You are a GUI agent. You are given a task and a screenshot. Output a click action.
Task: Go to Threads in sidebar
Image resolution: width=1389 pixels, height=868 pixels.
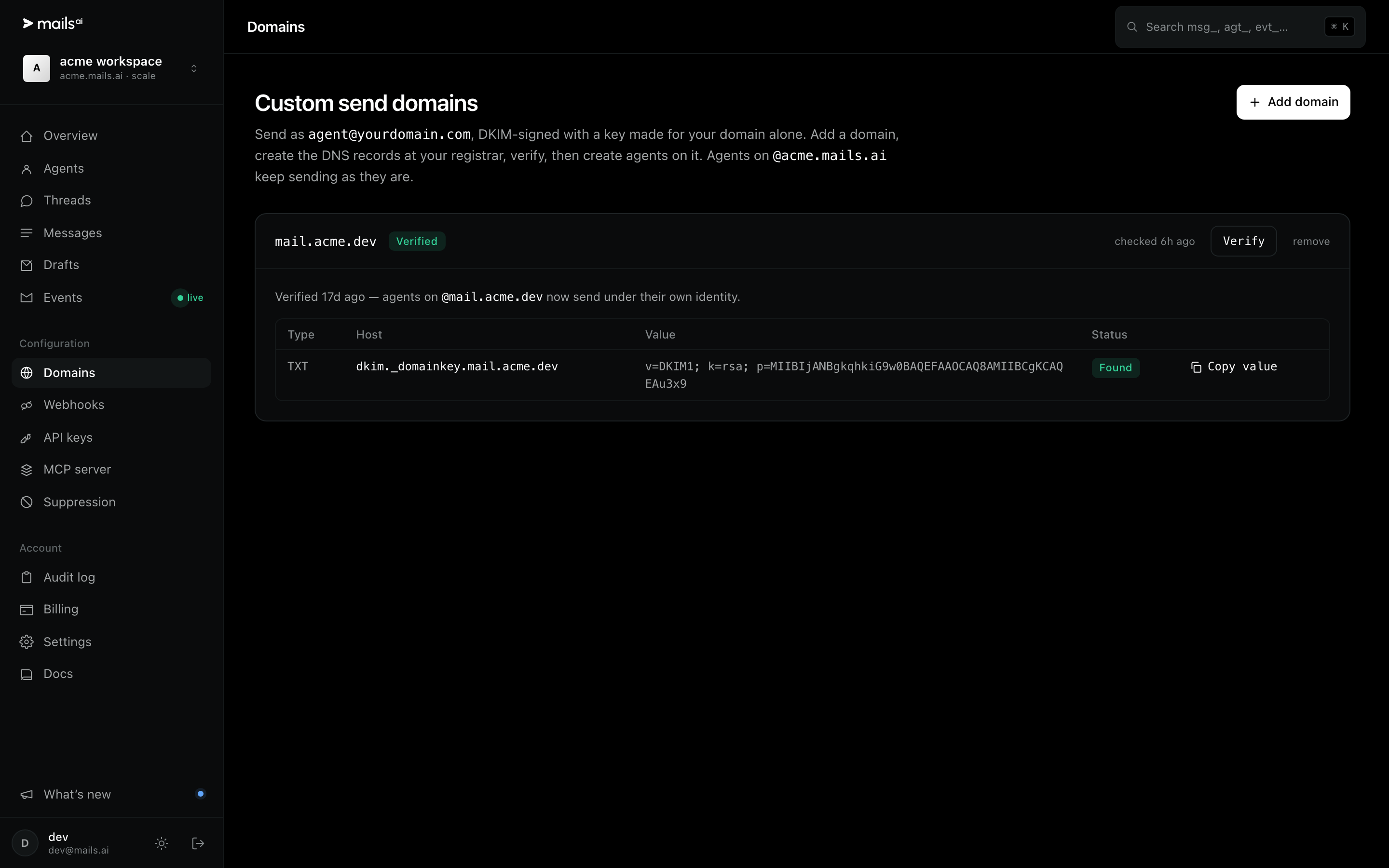(111, 201)
